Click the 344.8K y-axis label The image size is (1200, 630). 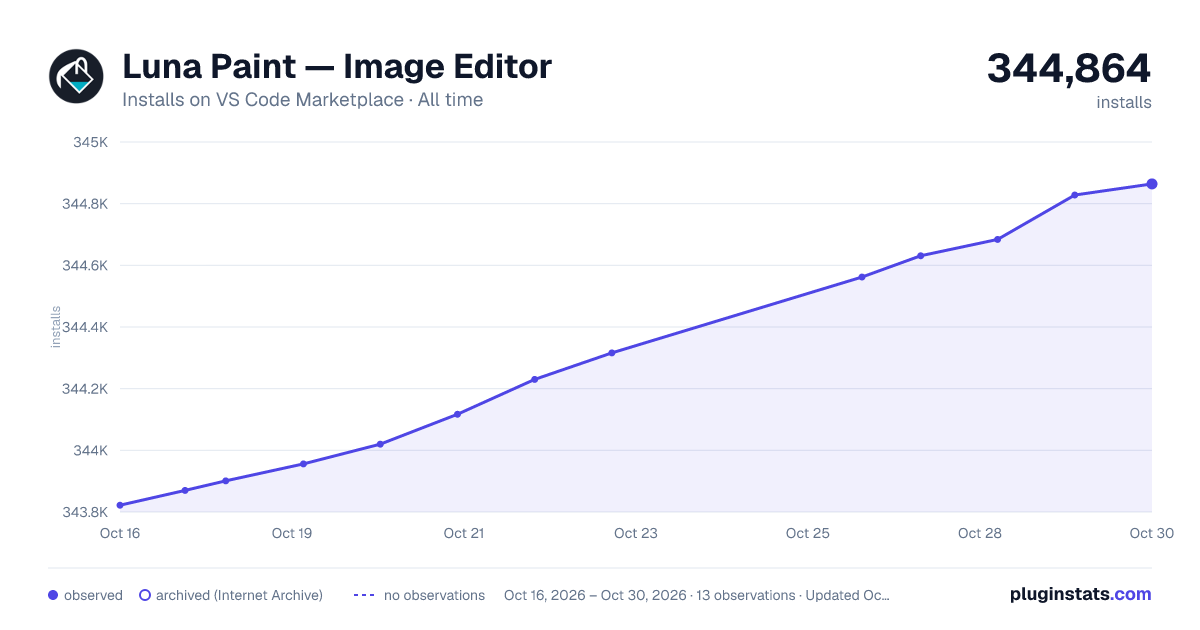point(85,204)
